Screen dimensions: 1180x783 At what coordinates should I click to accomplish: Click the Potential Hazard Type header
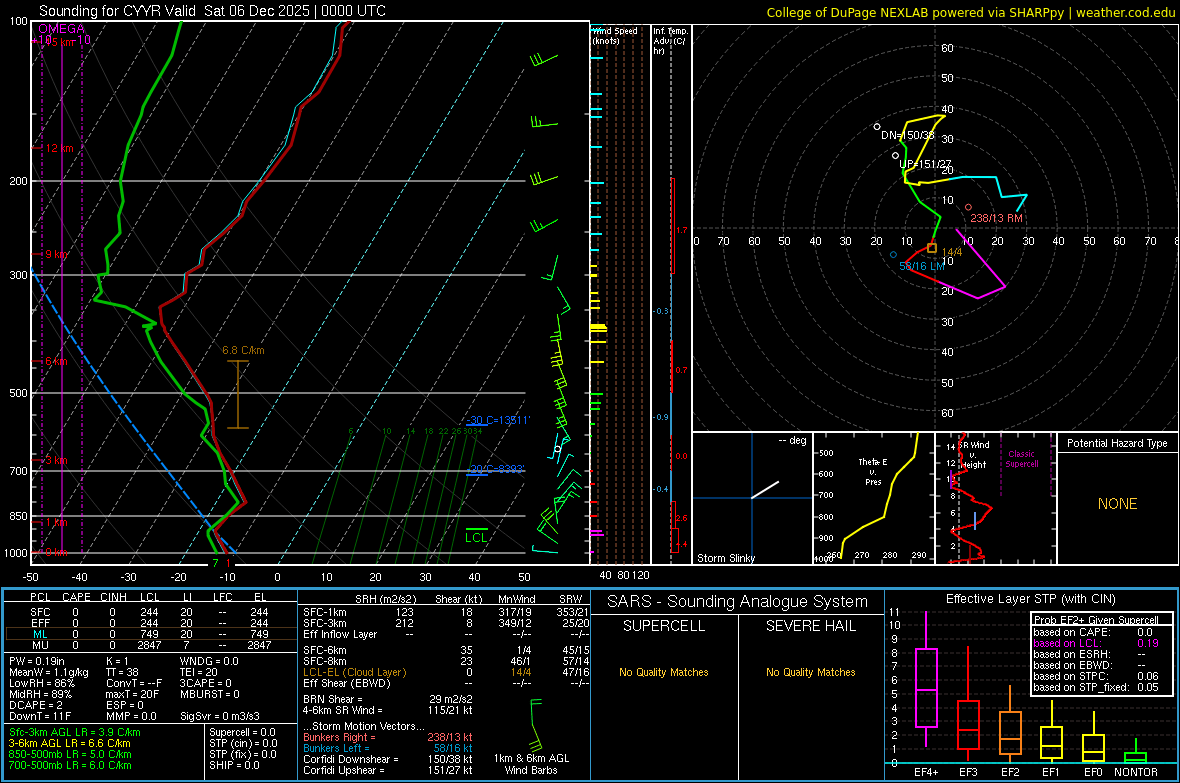[x=1117, y=443]
